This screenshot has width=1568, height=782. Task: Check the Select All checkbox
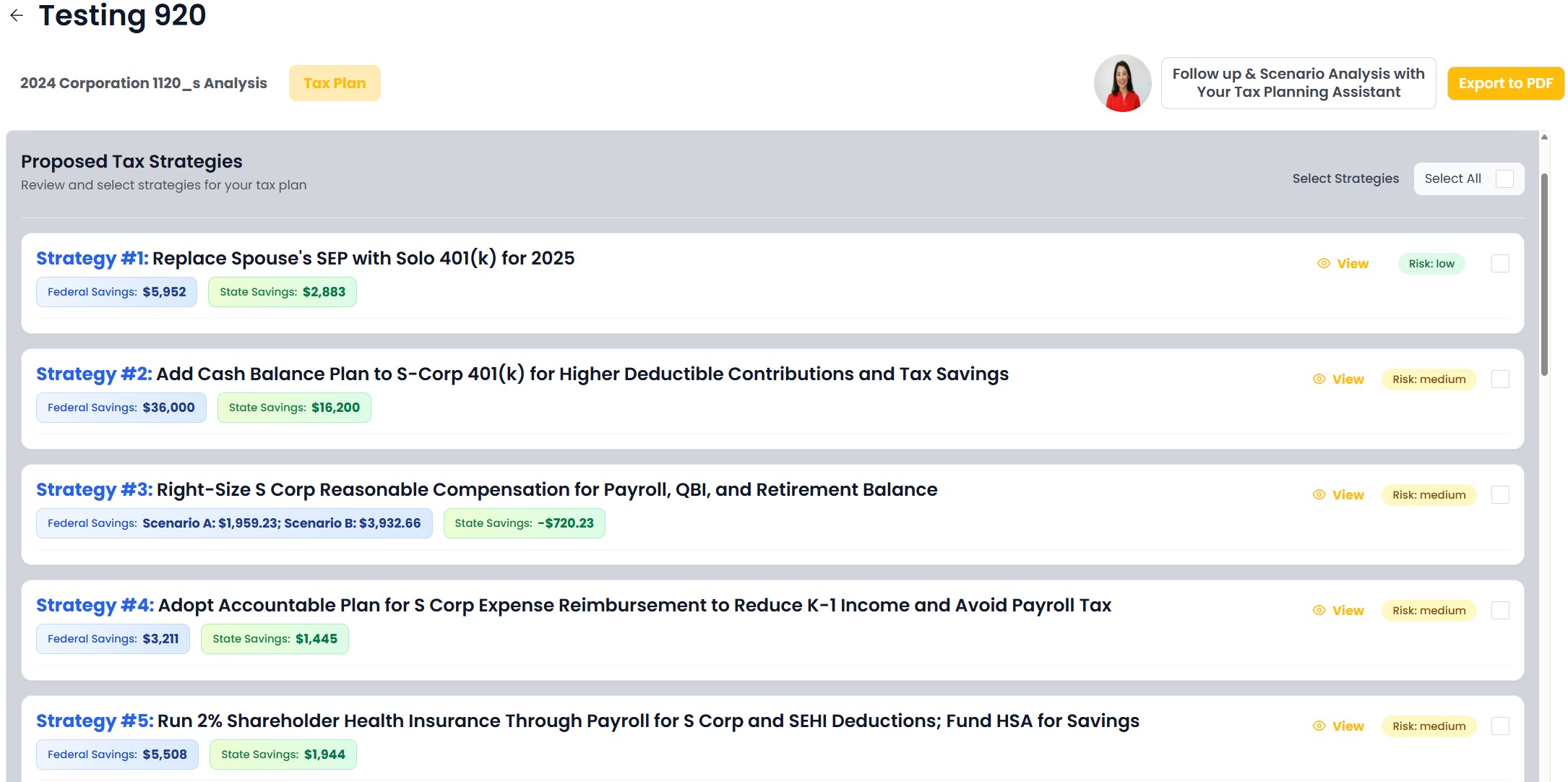click(x=1504, y=179)
